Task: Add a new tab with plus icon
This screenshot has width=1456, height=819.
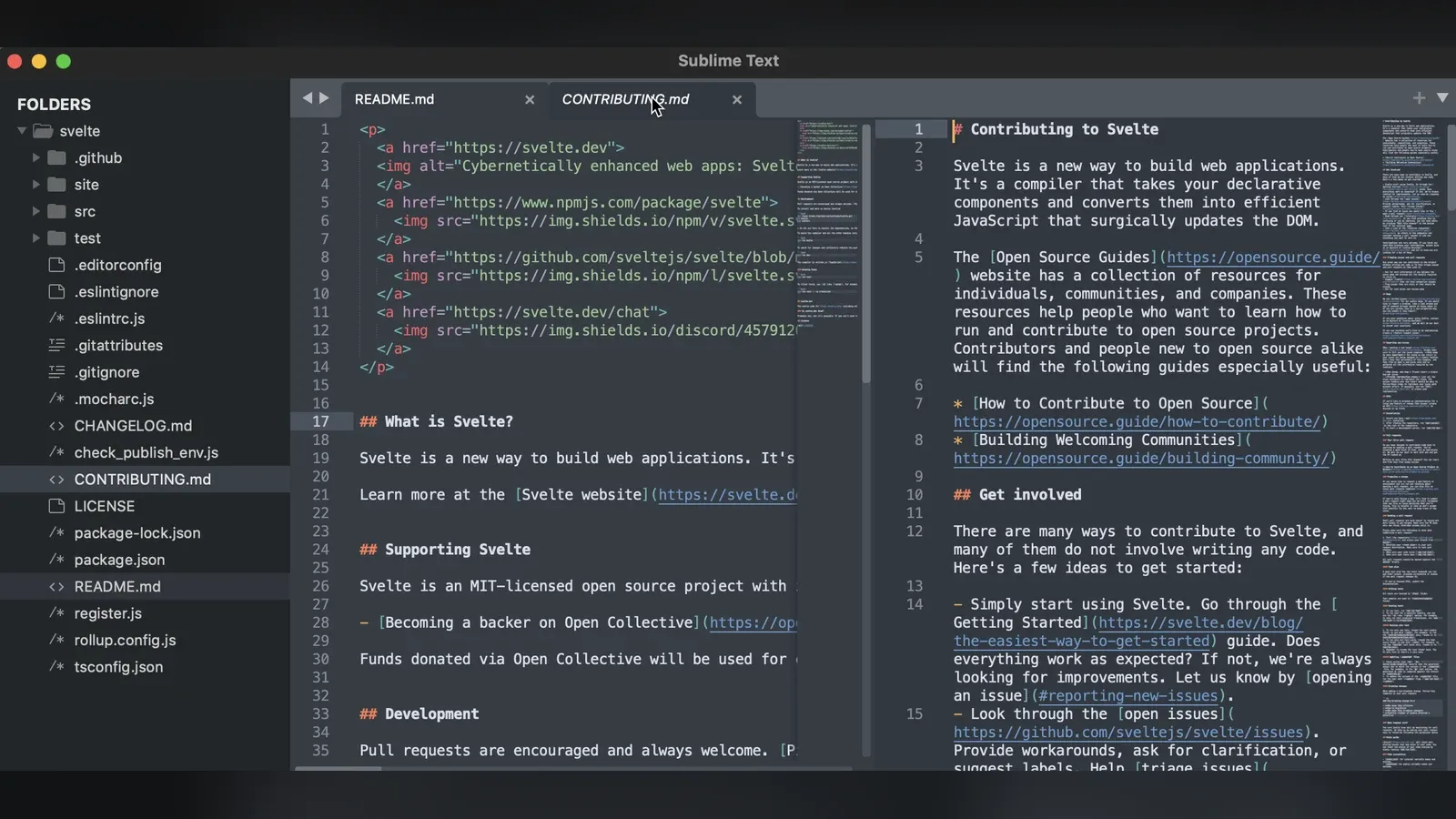Action: click(x=1419, y=97)
